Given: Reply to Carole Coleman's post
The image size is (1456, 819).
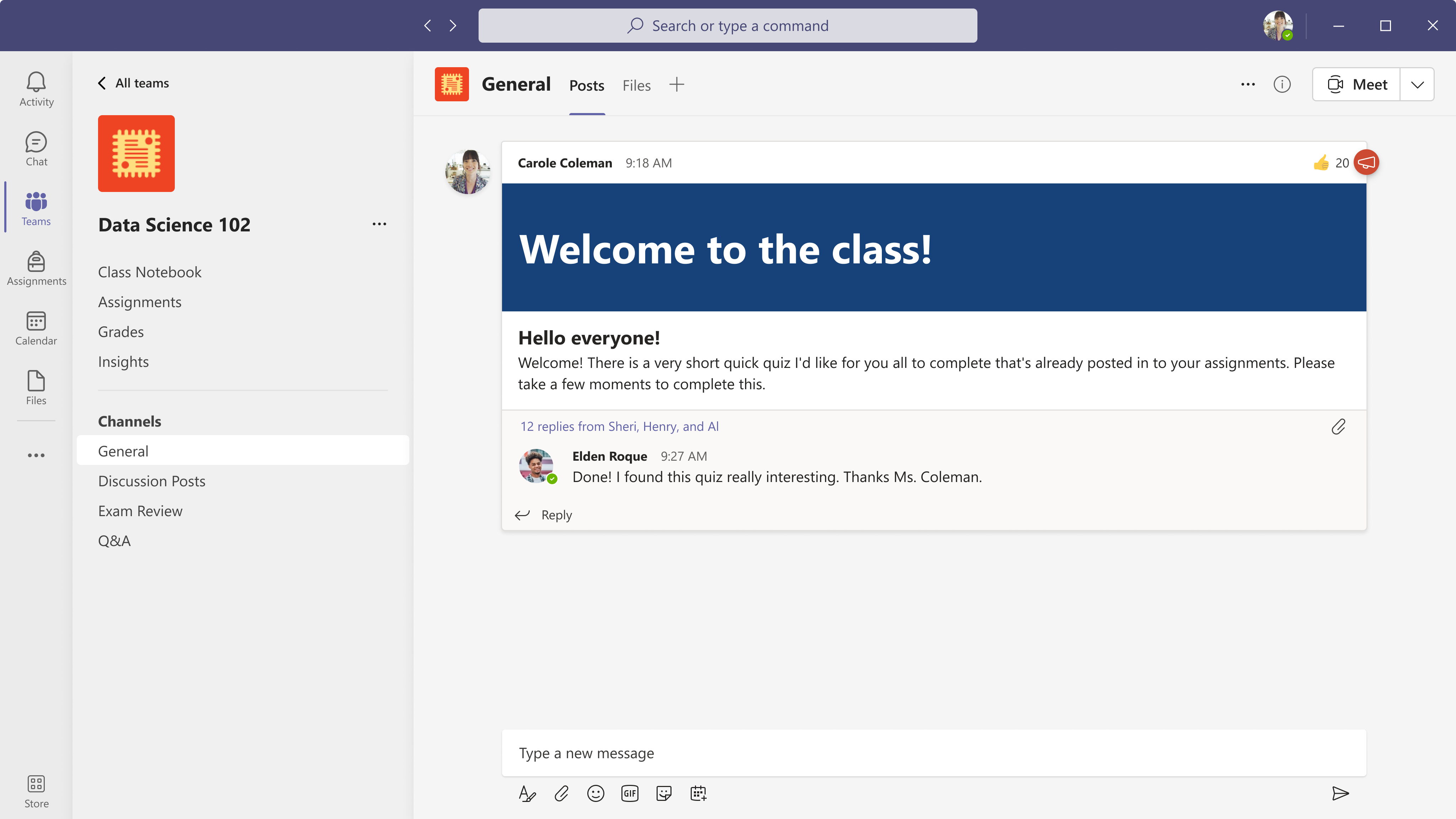Looking at the screenshot, I should click(x=556, y=515).
